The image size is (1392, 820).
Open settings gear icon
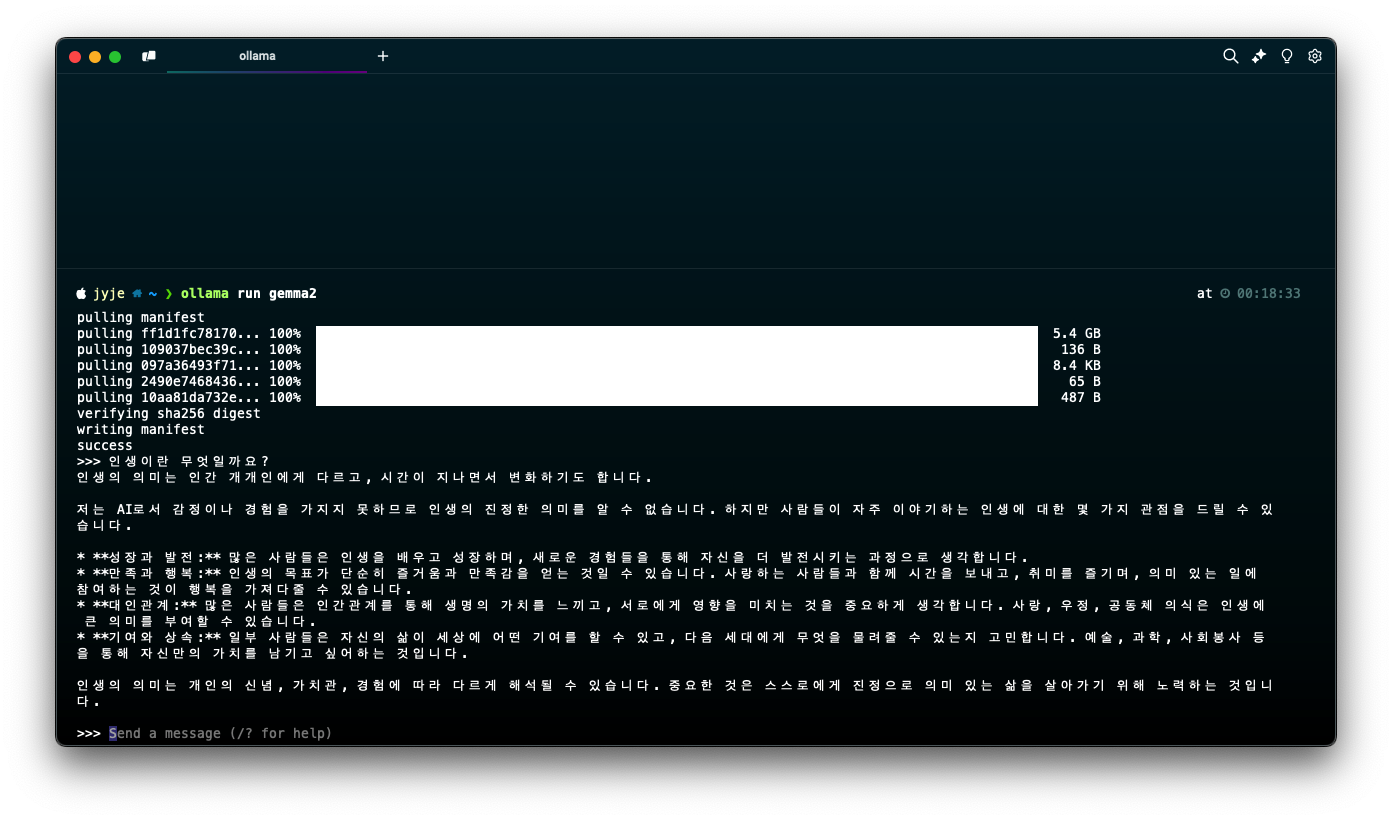click(1315, 56)
